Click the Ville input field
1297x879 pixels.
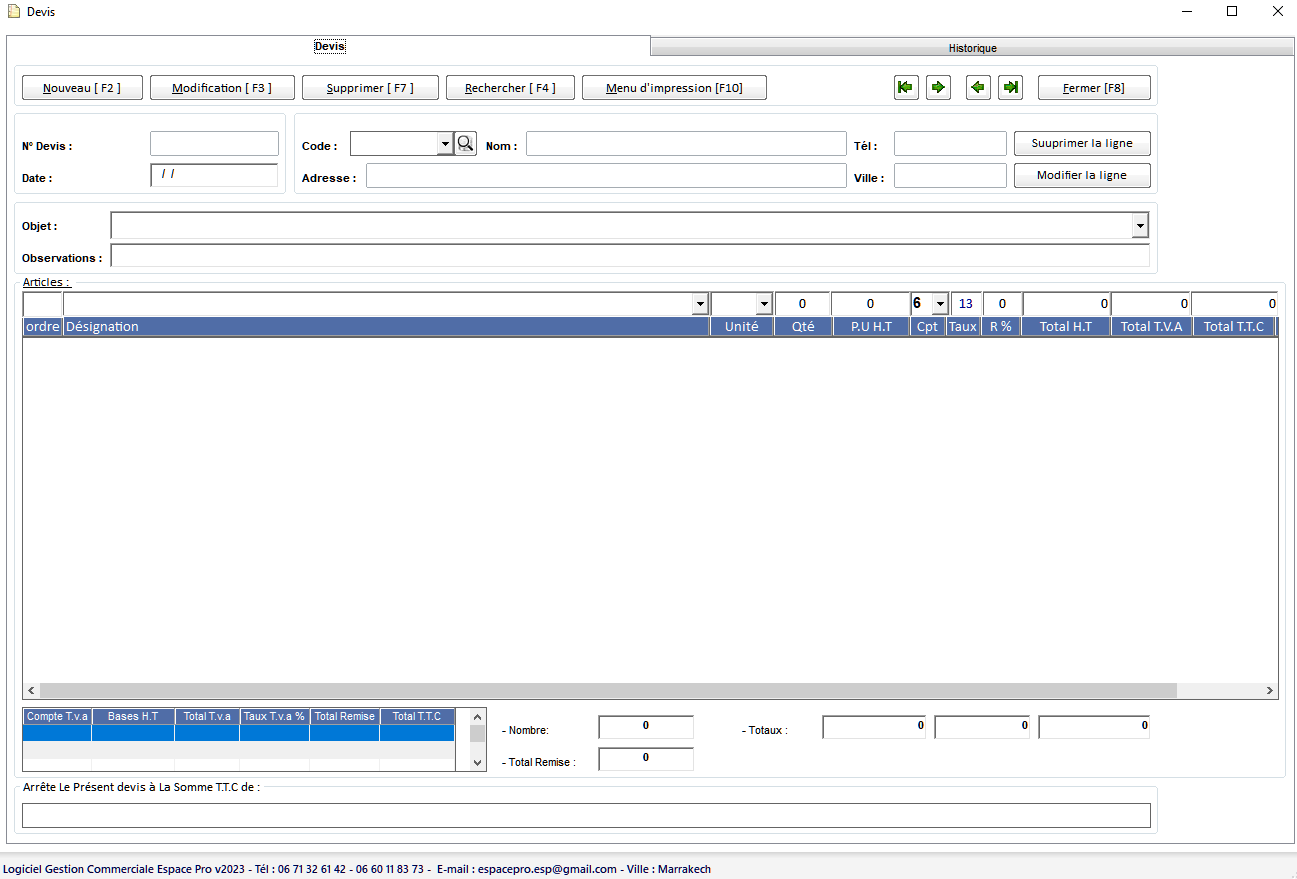pos(950,176)
